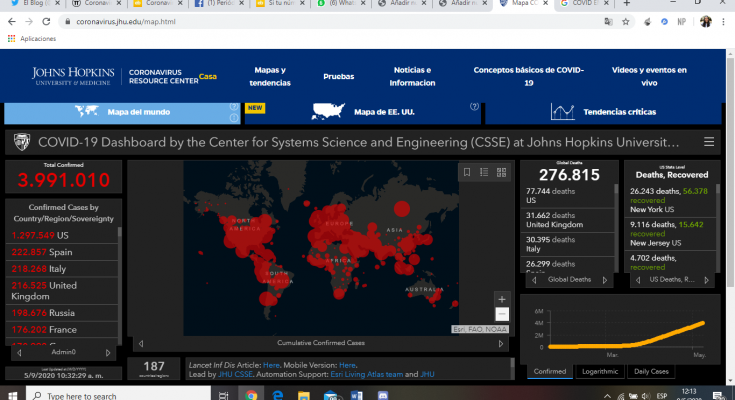This screenshot has height=400, width=735.
Task: Select the Mapa de EE. UU. tab
Action: click(363, 113)
